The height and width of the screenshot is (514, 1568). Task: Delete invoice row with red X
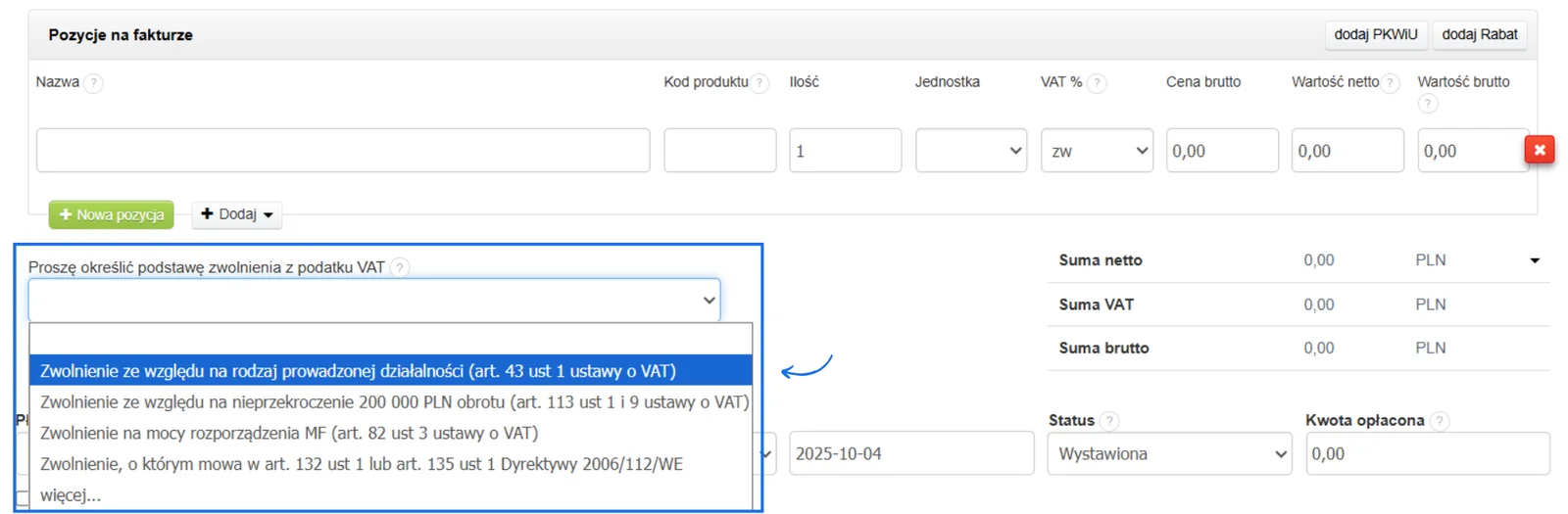point(1540,150)
